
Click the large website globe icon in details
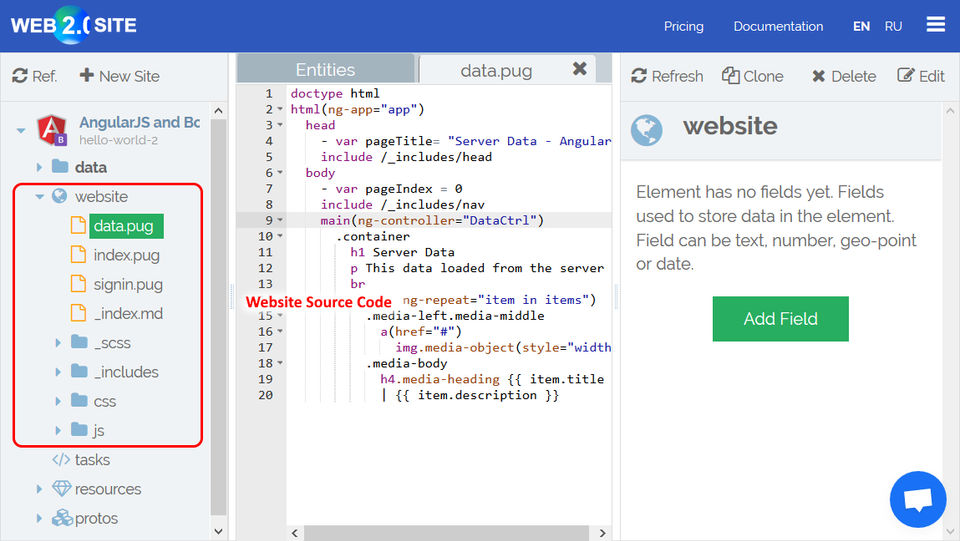647,130
